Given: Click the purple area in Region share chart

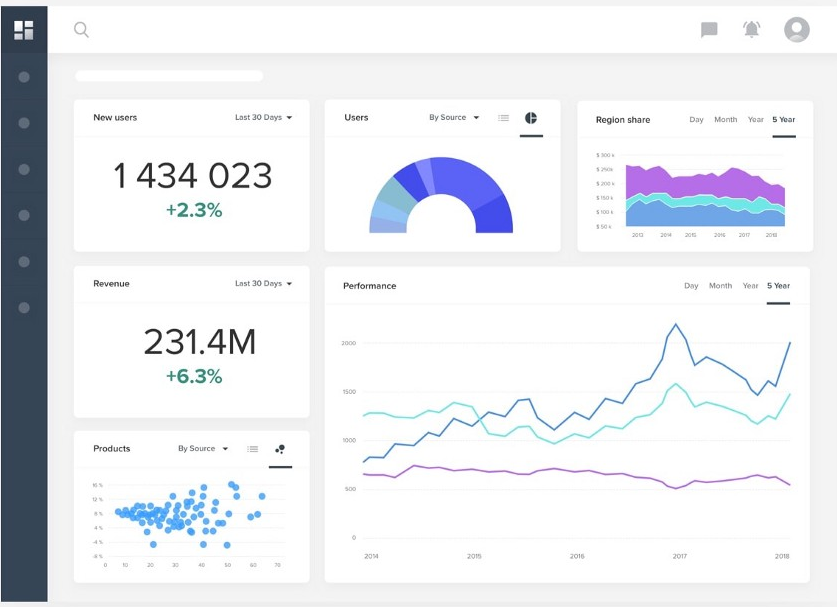Looking at the screenshot, I should [x=700, y=182].
